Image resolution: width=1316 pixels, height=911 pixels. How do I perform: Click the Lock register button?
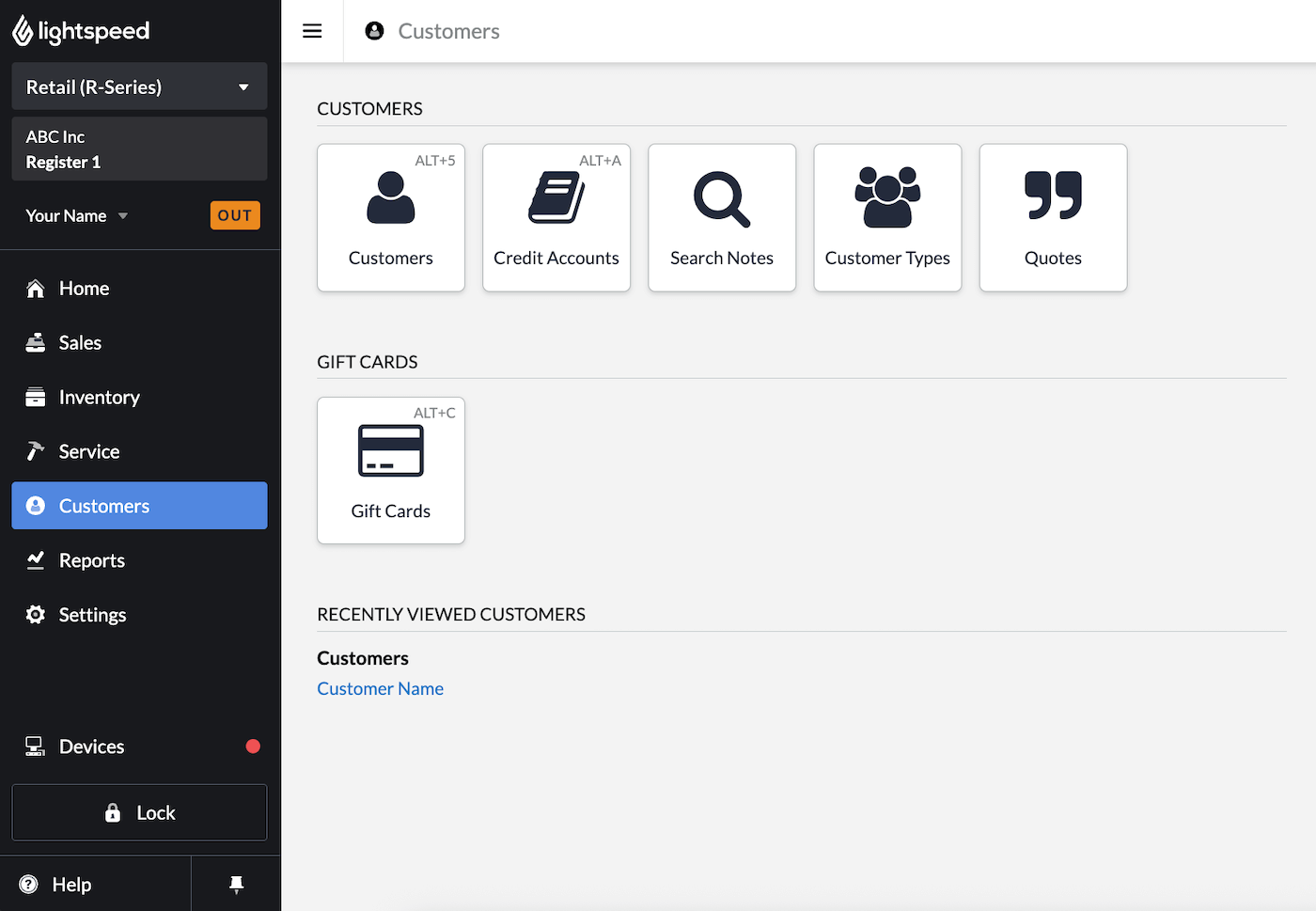tap(138, 812)
